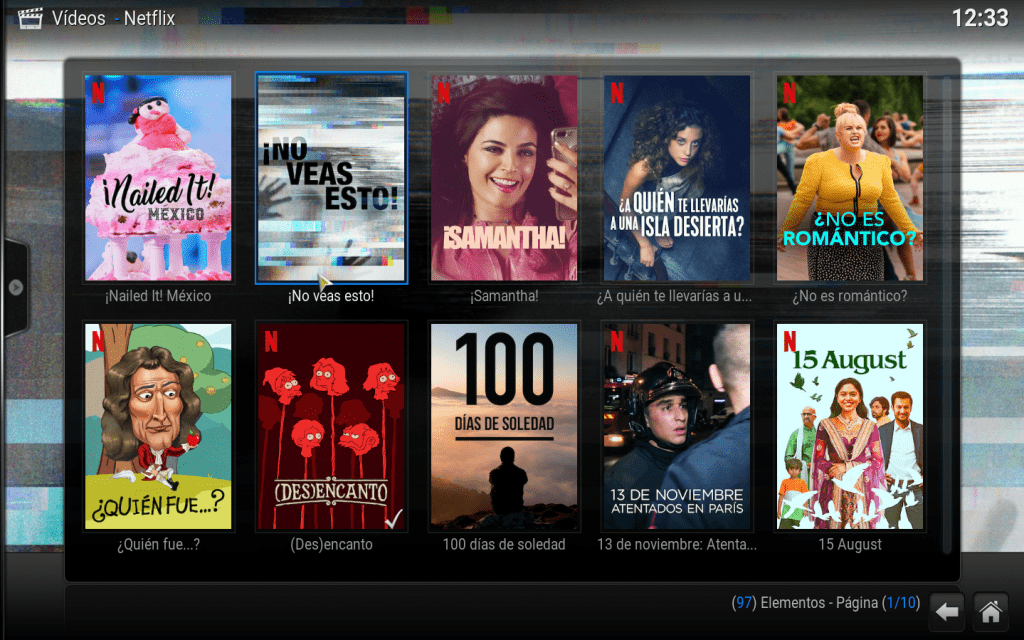Select the isla desierta movie poster

tap(677, 178)
